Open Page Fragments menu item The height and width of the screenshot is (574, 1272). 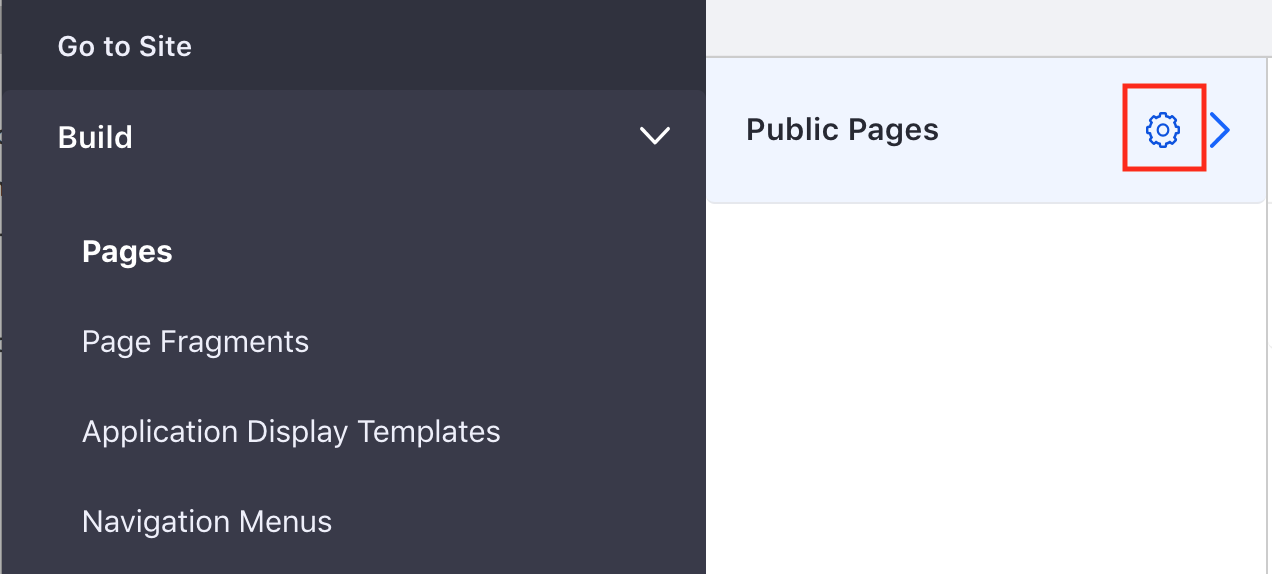tap(195, 342)
